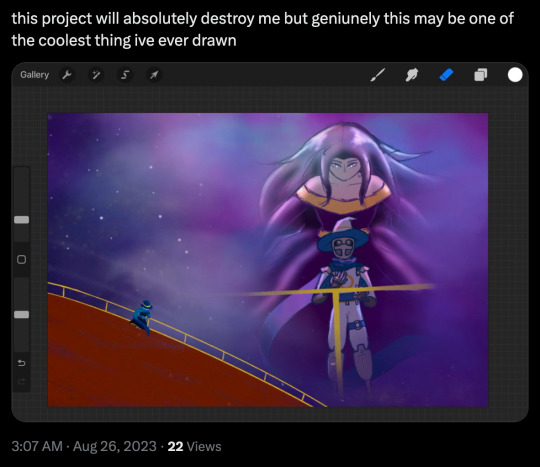Activate the Selection tool
Image resolution: width=540 pixels, height=467 pixels.
[x=125, y=75]
